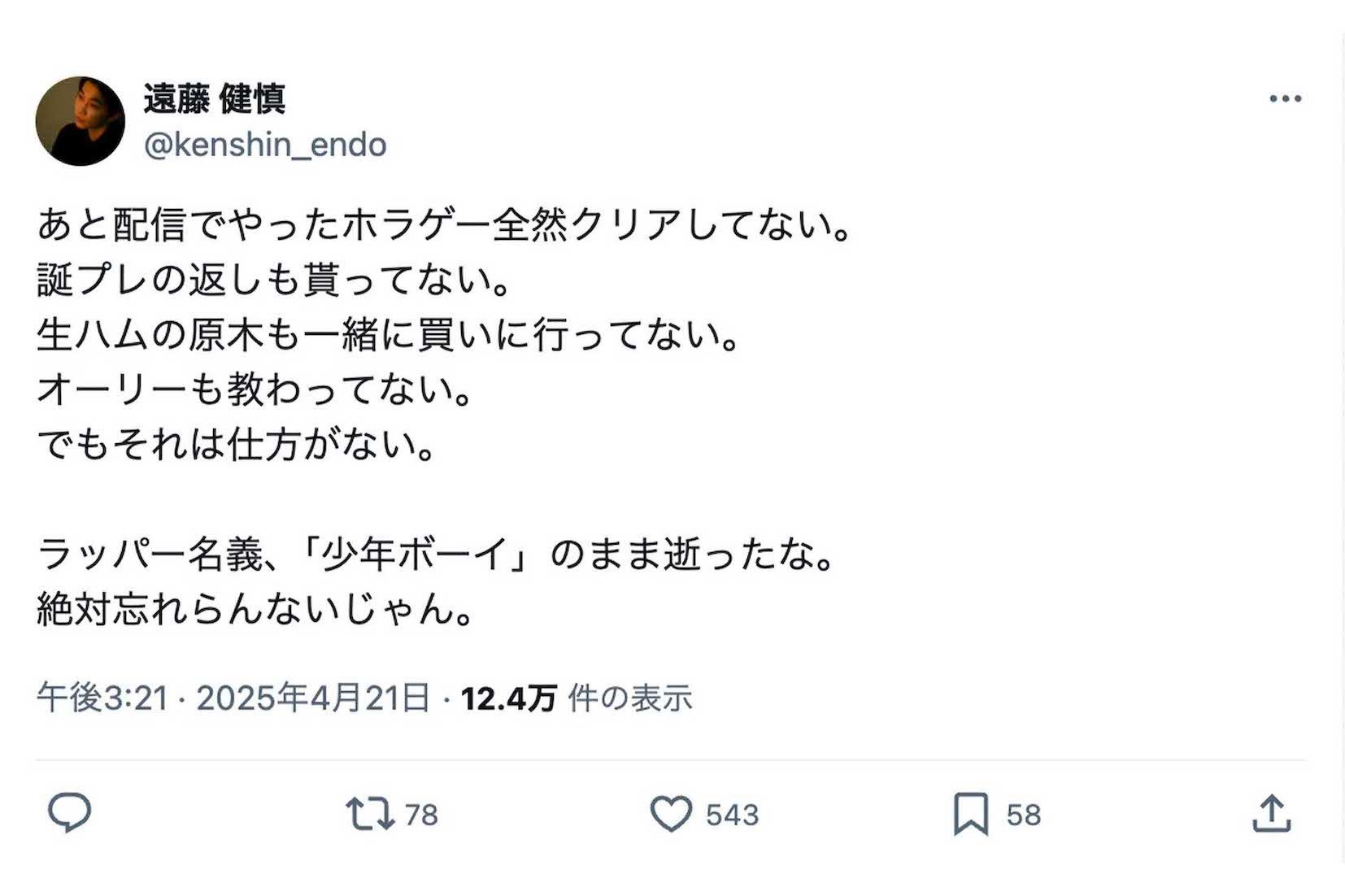Click the username @kenshin_endo

click(265, 146)
